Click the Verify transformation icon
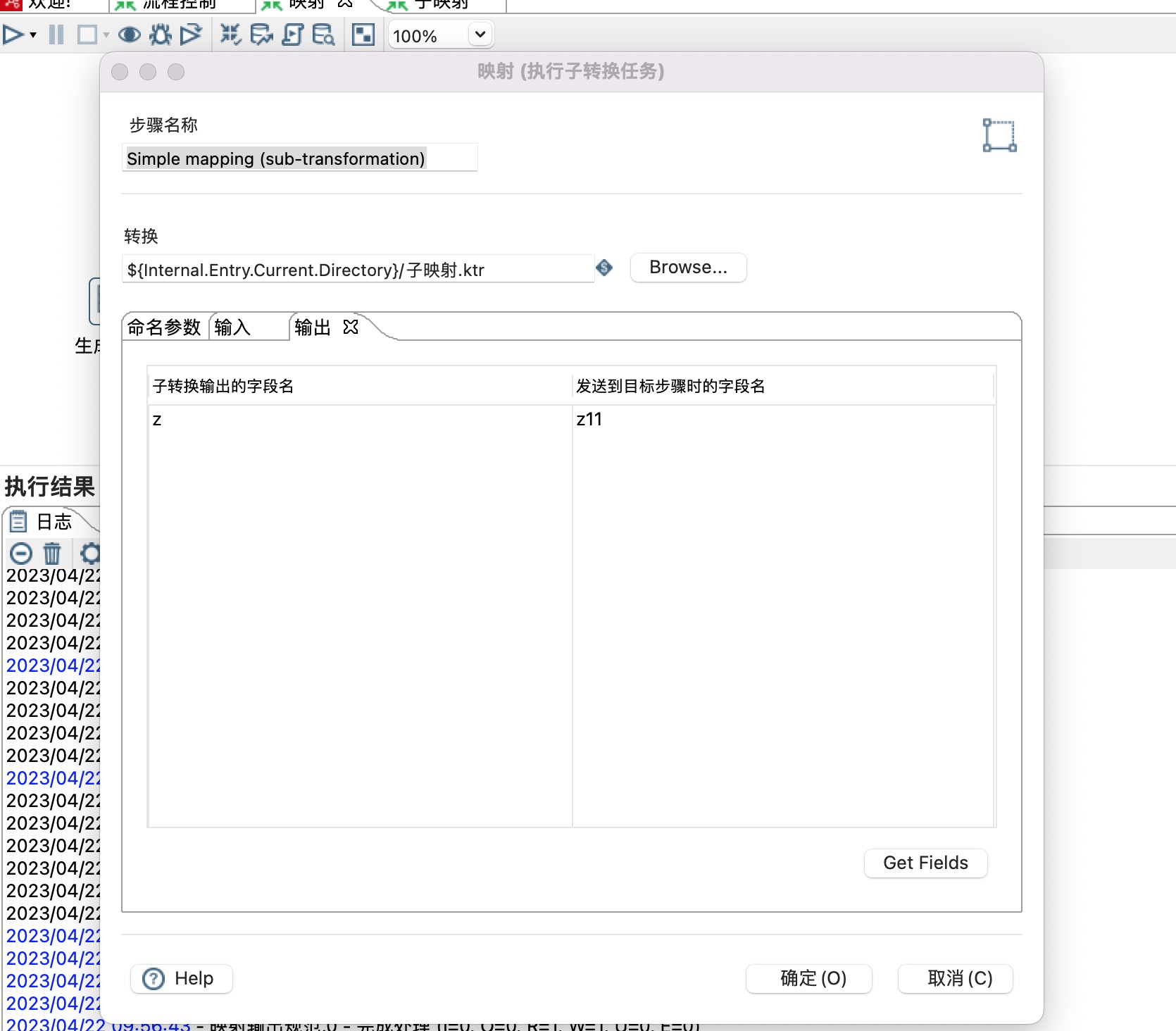 coord(230,35)
